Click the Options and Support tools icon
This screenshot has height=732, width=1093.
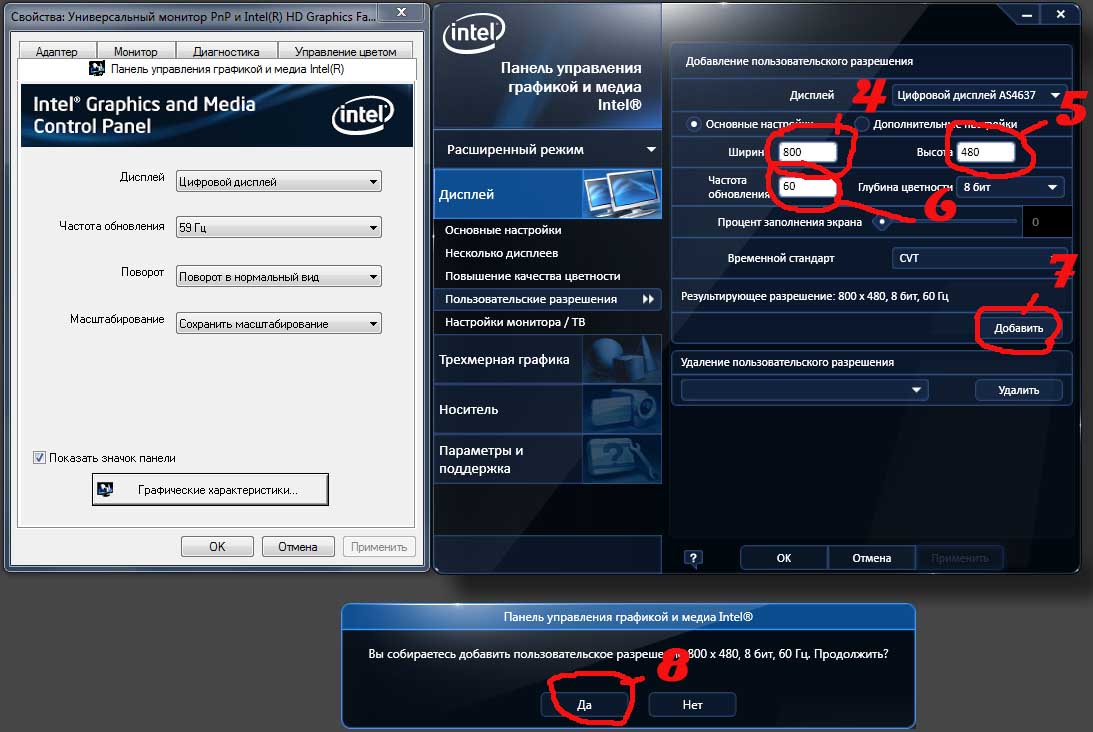(620, 459)
